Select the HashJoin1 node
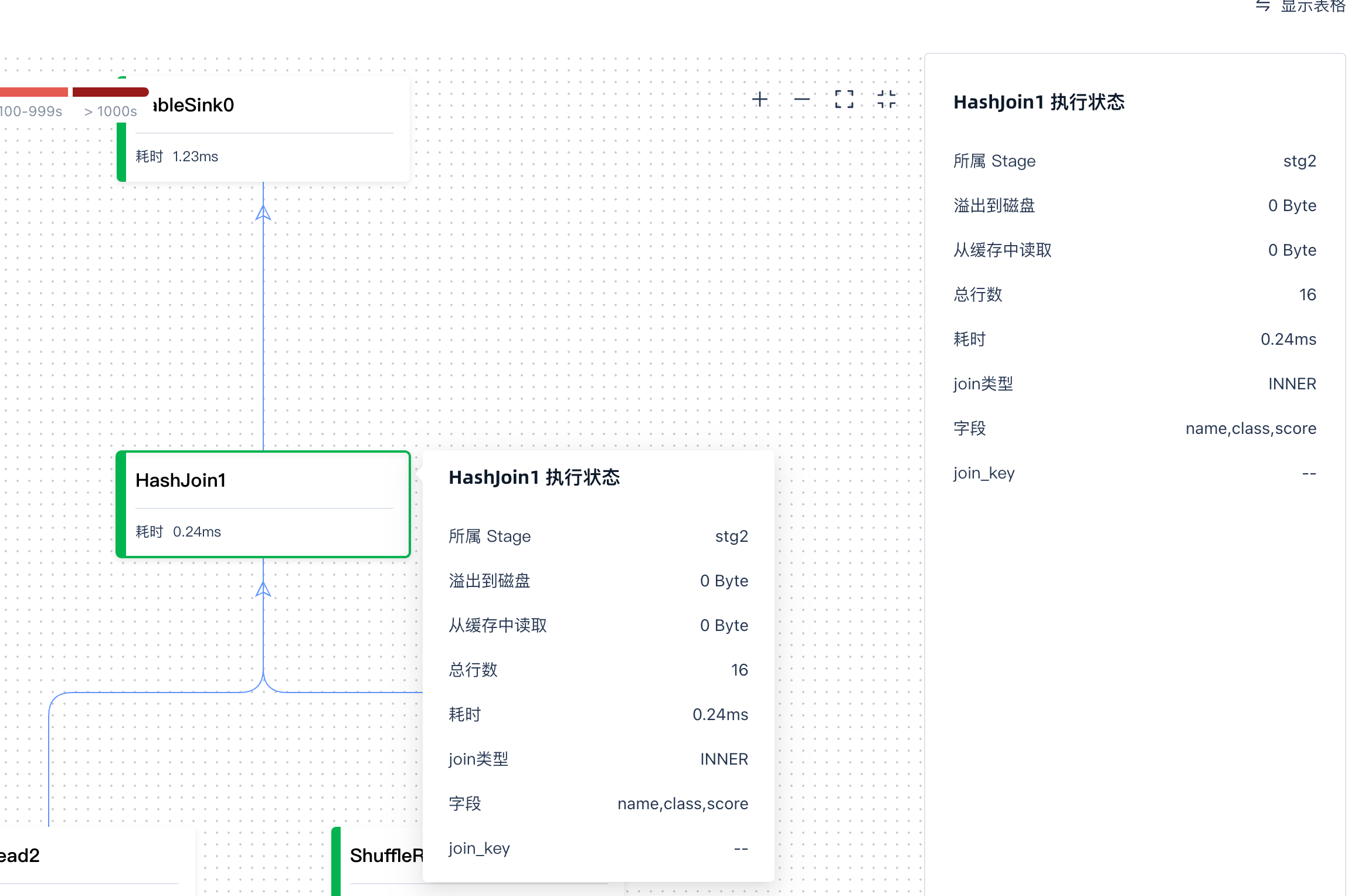The height and width of the screenshot is (896, 1372). (263, 503)
